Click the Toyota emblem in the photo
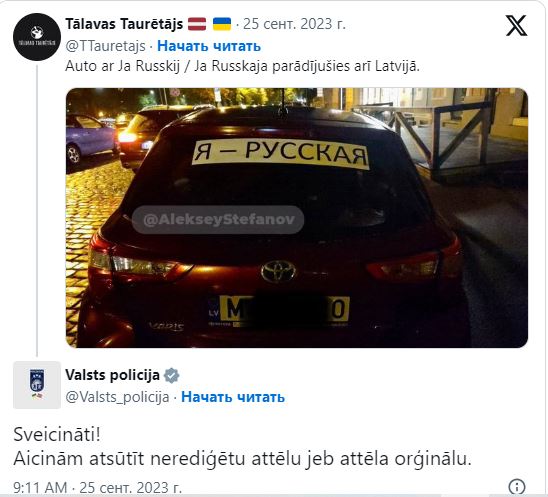 point(278,271)
